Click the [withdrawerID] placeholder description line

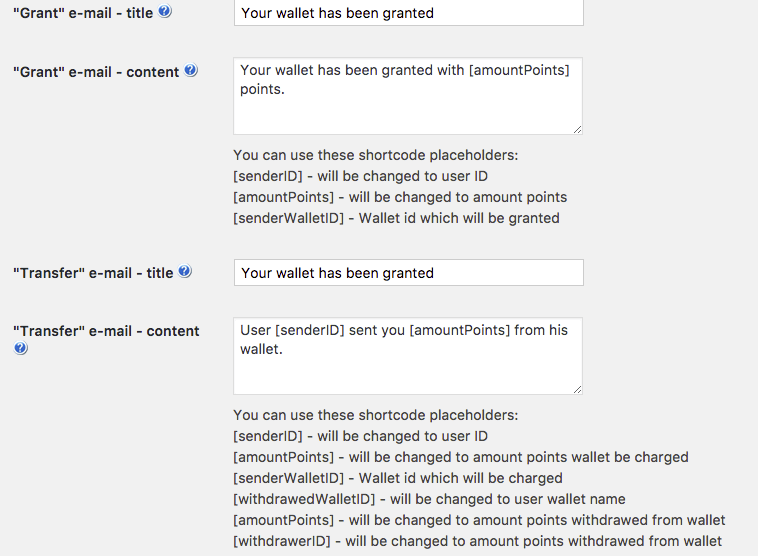point(478,541)
